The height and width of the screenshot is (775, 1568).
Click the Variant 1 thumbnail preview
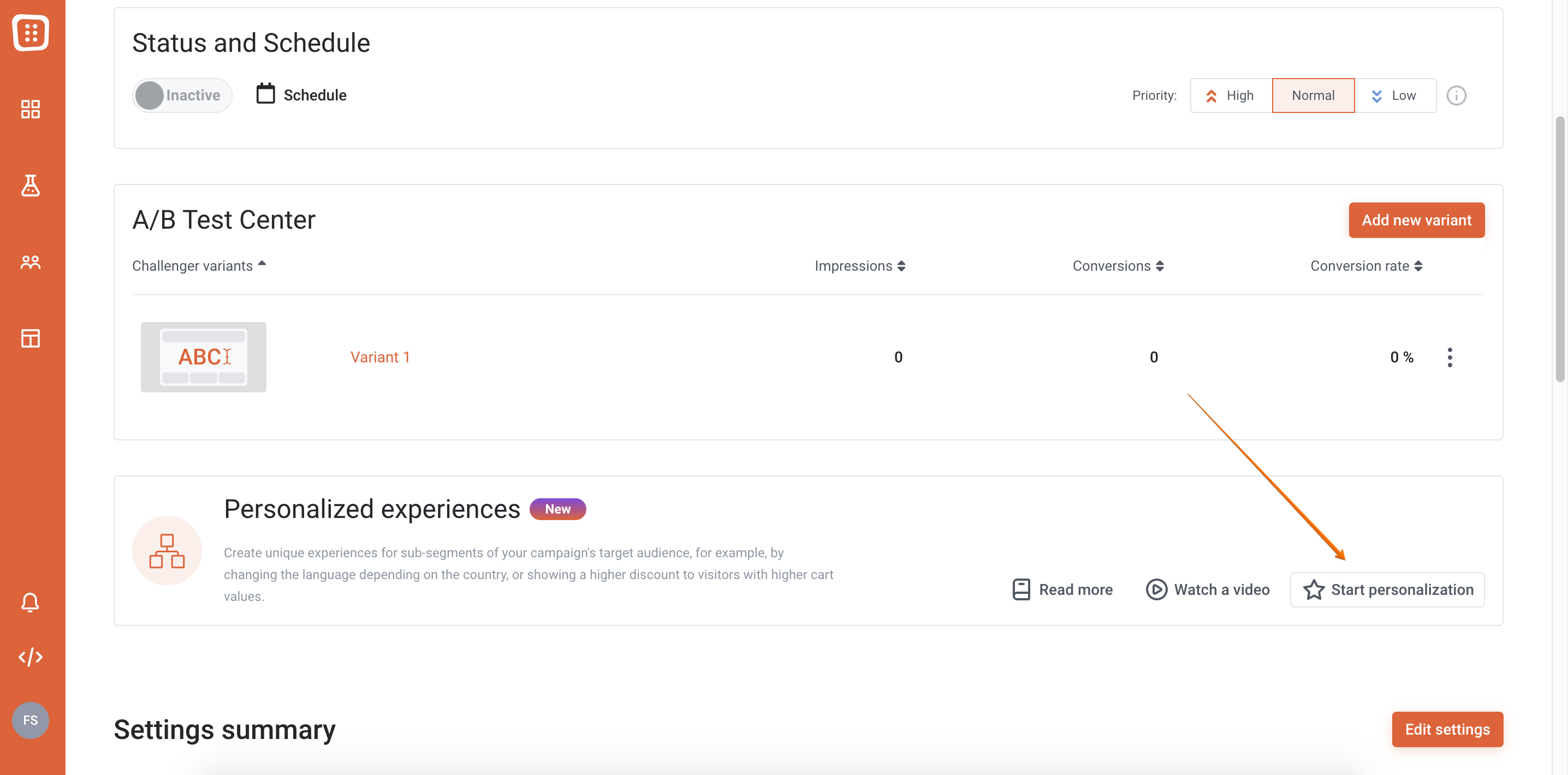[x=203, y=357]
